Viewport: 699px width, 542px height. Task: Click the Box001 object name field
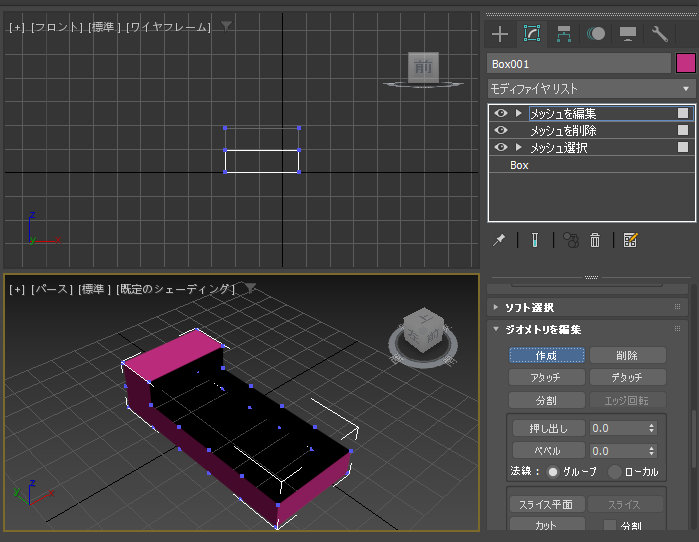point(579,64)
